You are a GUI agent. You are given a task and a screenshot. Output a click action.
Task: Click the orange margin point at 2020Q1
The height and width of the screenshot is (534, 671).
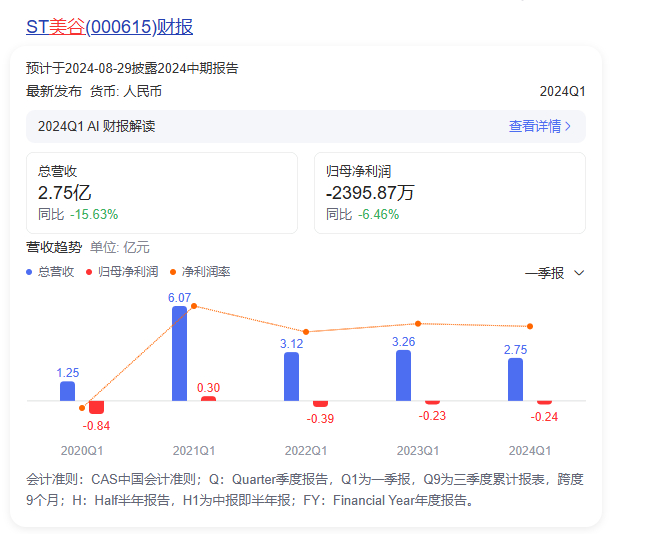click(82, 408)
